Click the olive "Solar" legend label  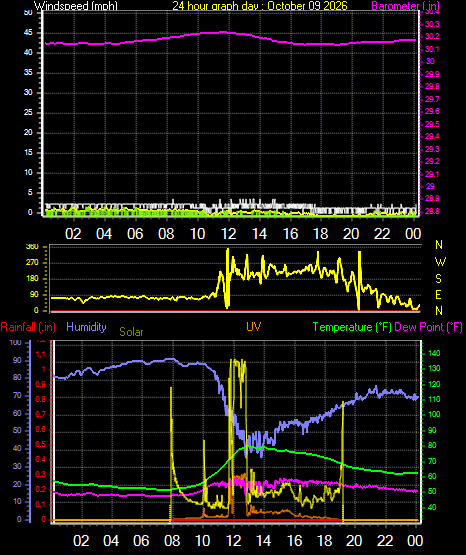tap(131, 332)
